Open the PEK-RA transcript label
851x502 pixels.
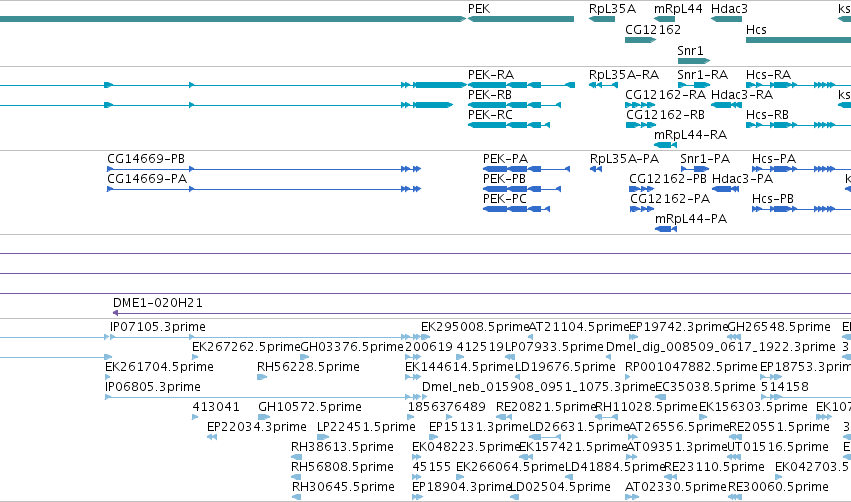pos(491,74)
